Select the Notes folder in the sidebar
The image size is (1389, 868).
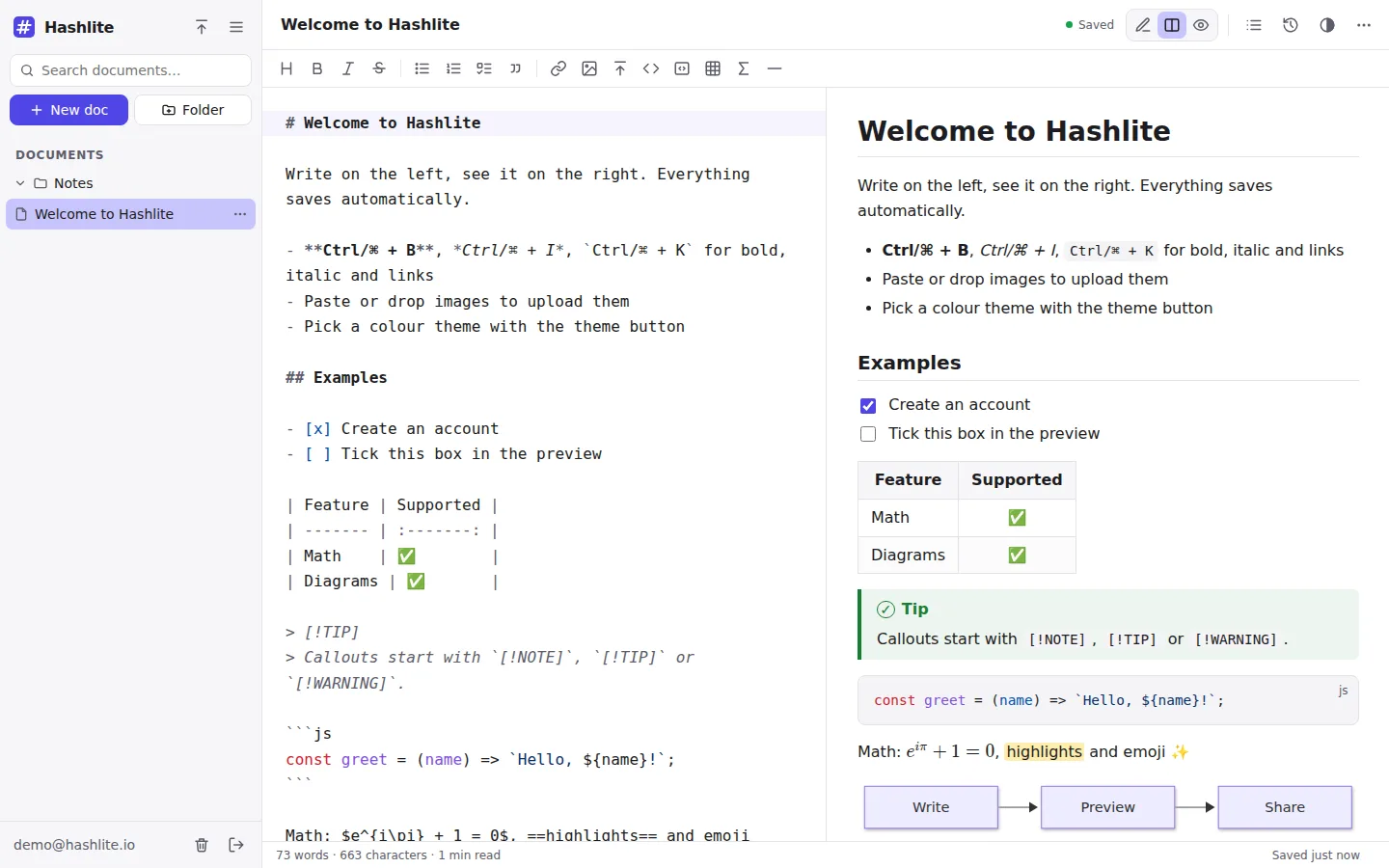pos(130,183)
